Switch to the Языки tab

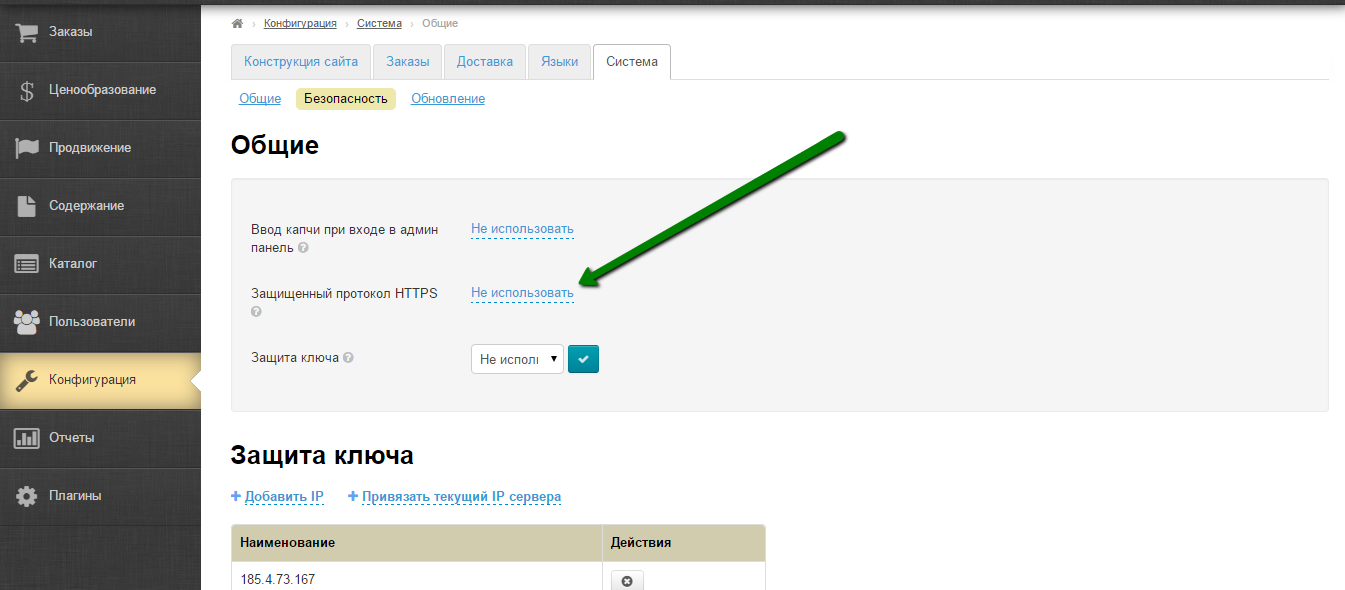click(x=560, y=62)
